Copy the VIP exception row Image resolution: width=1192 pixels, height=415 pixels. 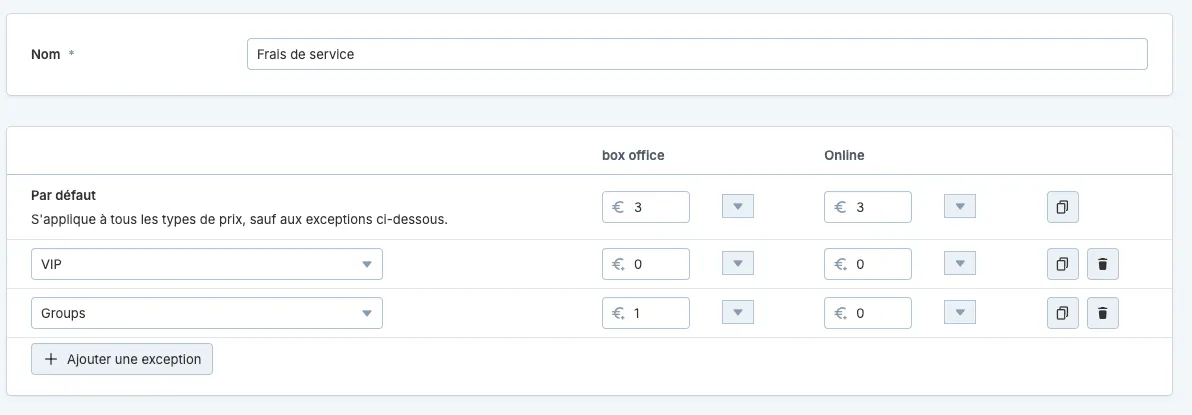1063,264
